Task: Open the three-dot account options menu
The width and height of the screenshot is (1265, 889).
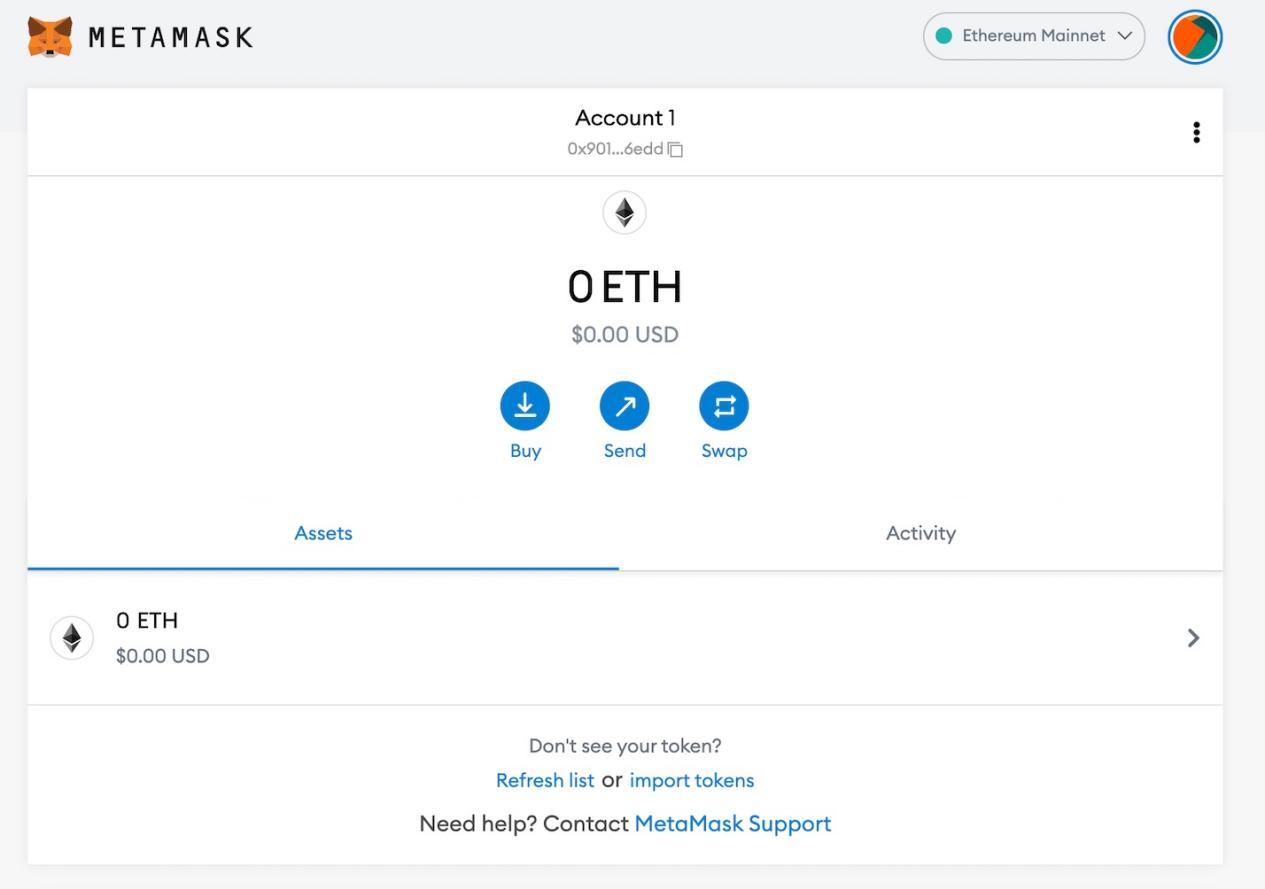Action: point(1196,133)
